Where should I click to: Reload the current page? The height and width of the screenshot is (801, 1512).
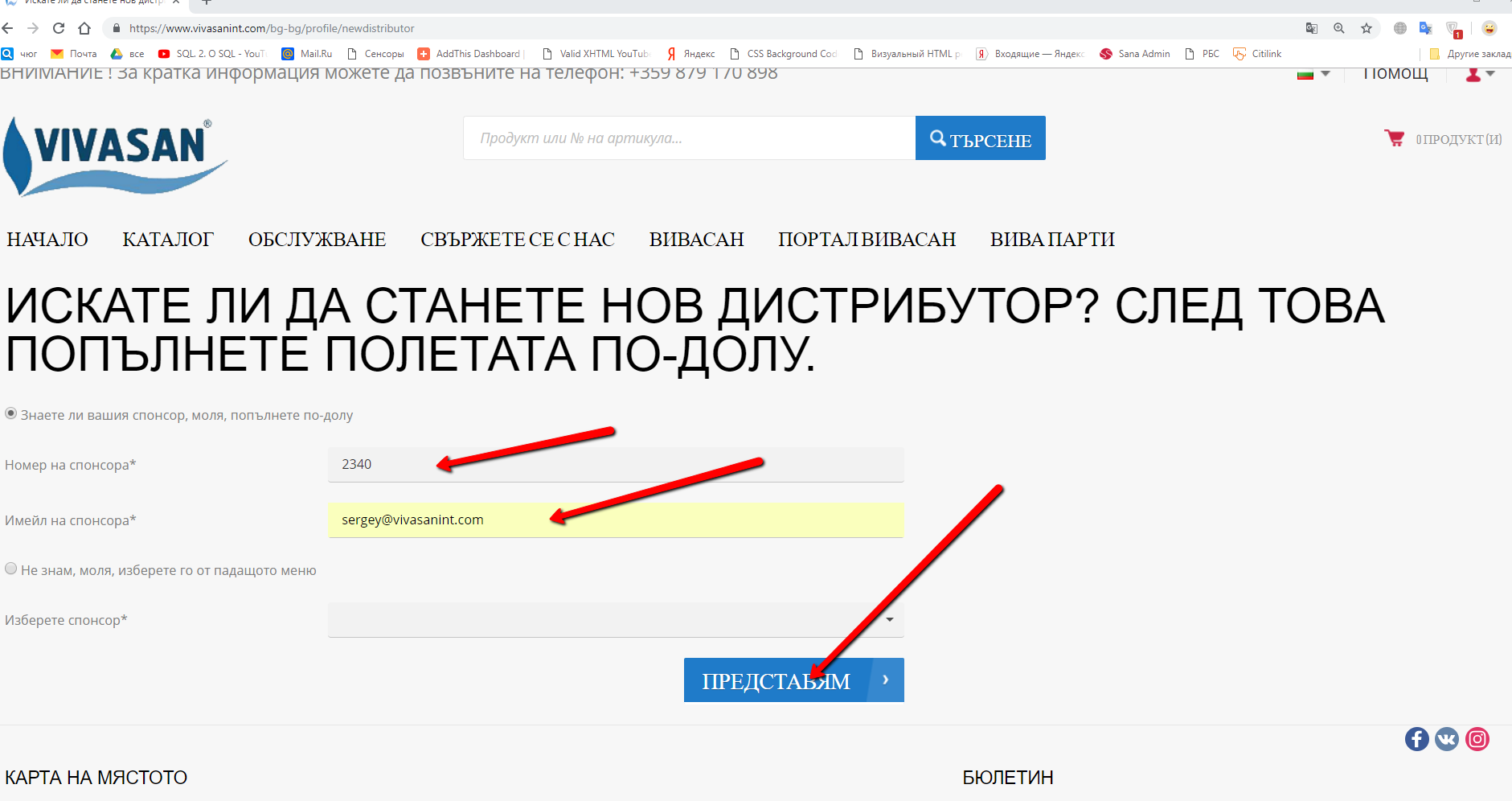tap(59, 28)
